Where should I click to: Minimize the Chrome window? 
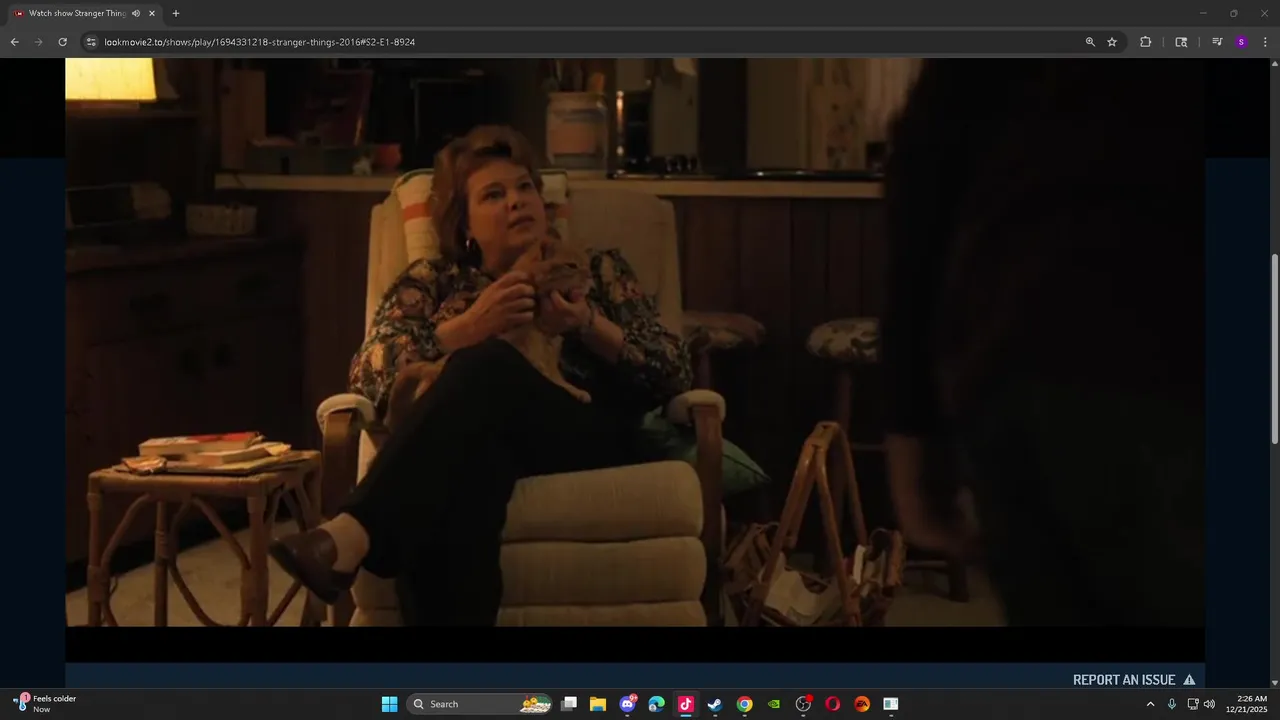click(1203, 14)
